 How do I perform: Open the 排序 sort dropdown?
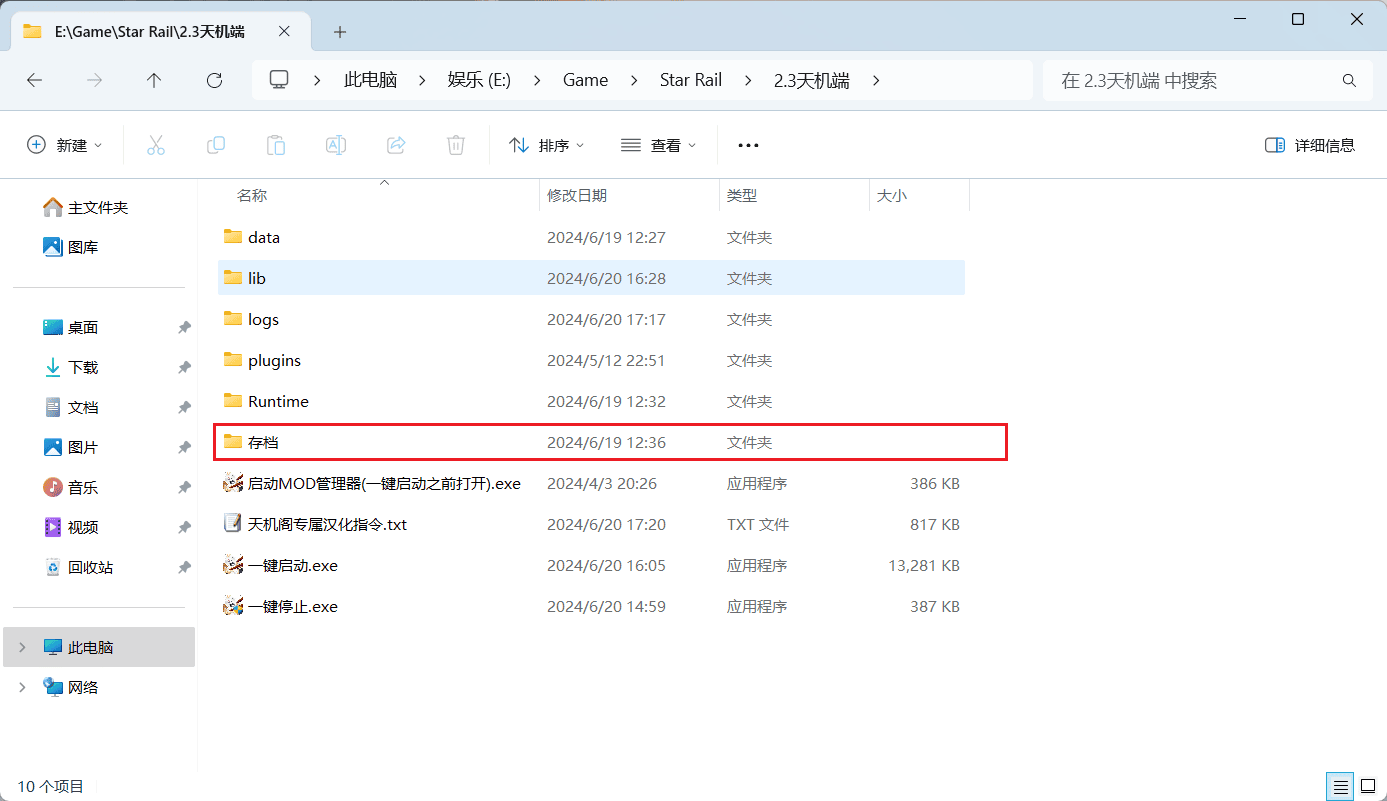[x=547, y=145]
